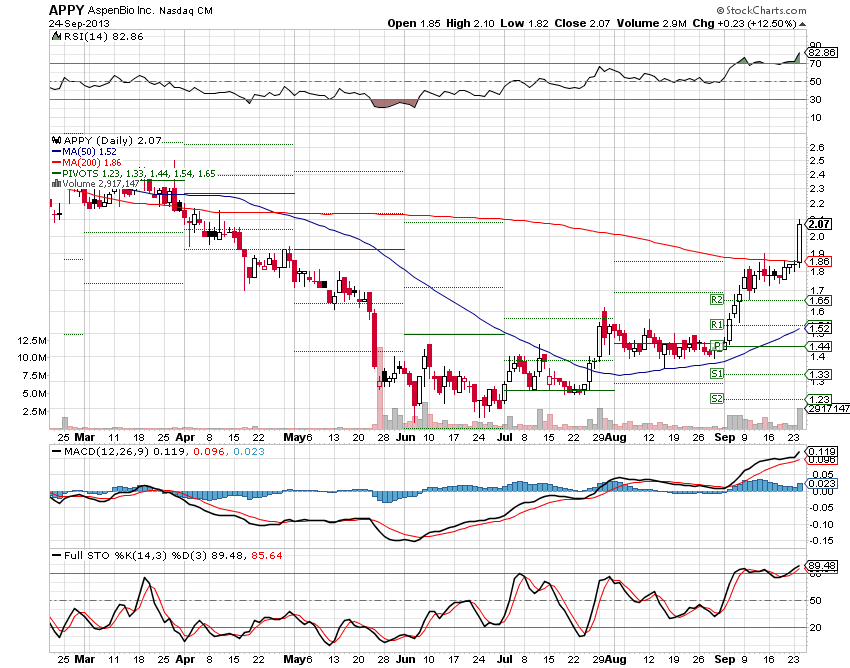Click the S2 pivot level marker
The image size is (850, 668).
coord(717,399)
